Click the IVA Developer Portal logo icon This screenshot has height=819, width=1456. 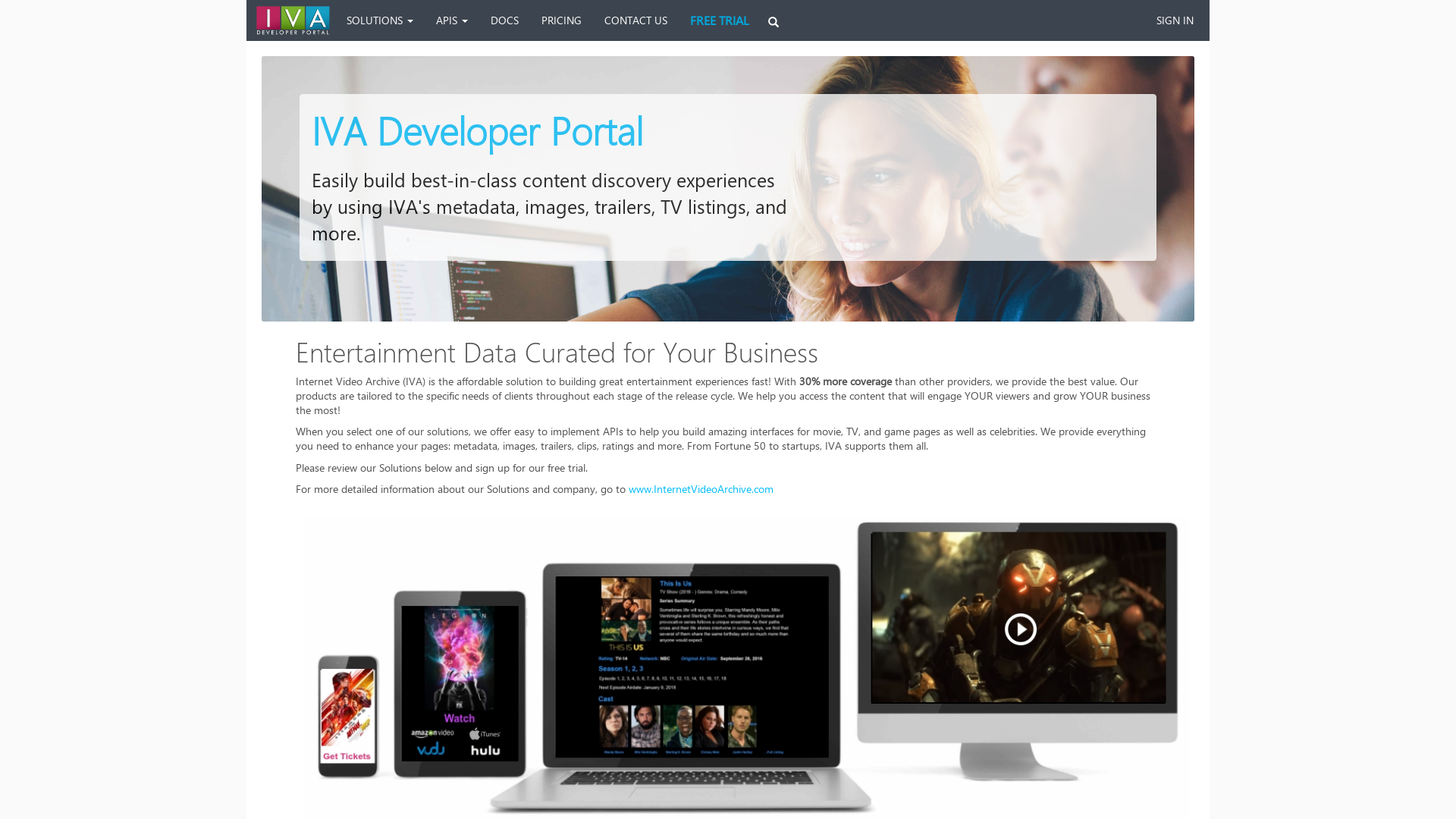point(293,20)
